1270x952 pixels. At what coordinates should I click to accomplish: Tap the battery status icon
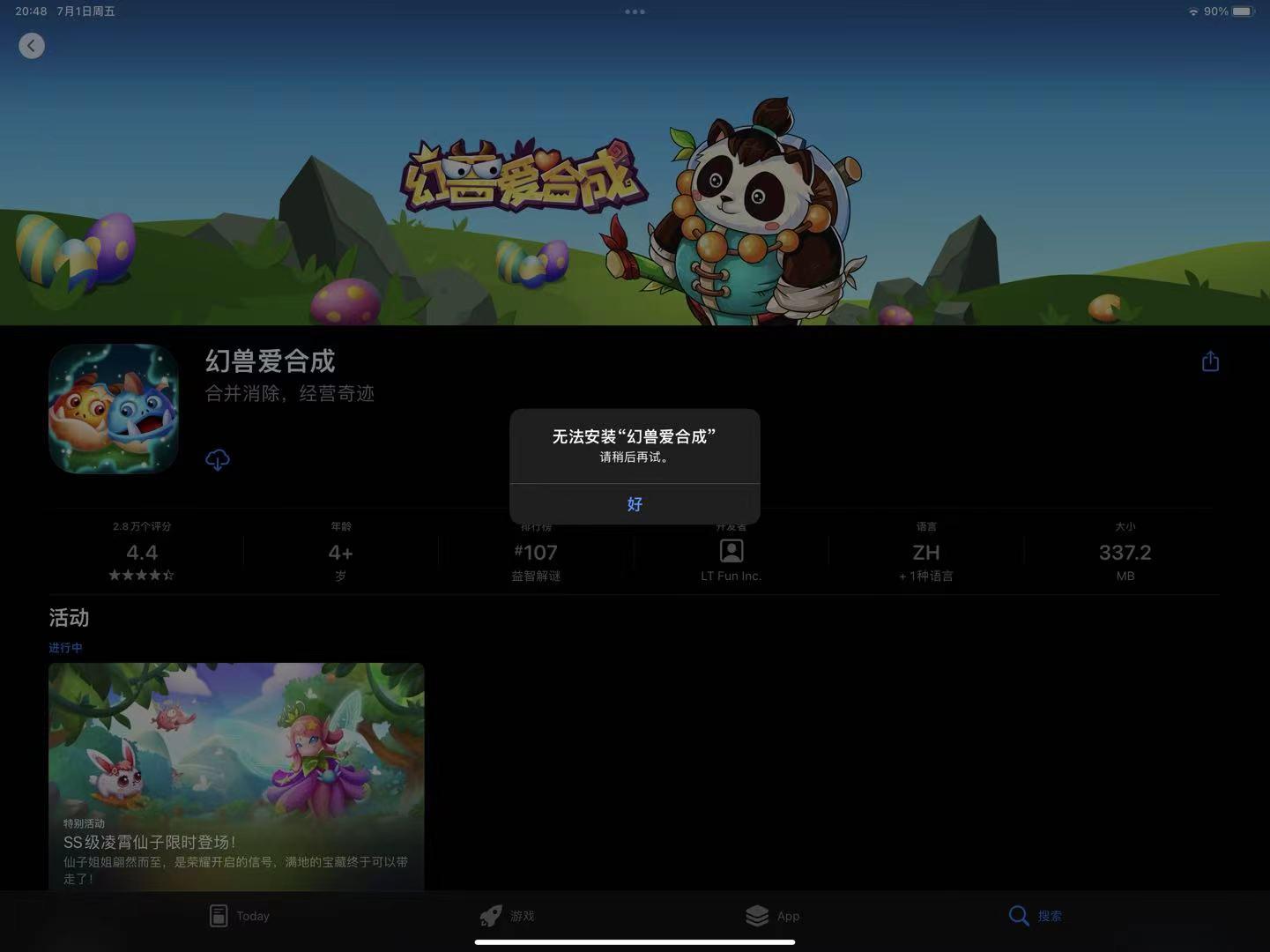pyautogui.click(x=1243, y=11)
